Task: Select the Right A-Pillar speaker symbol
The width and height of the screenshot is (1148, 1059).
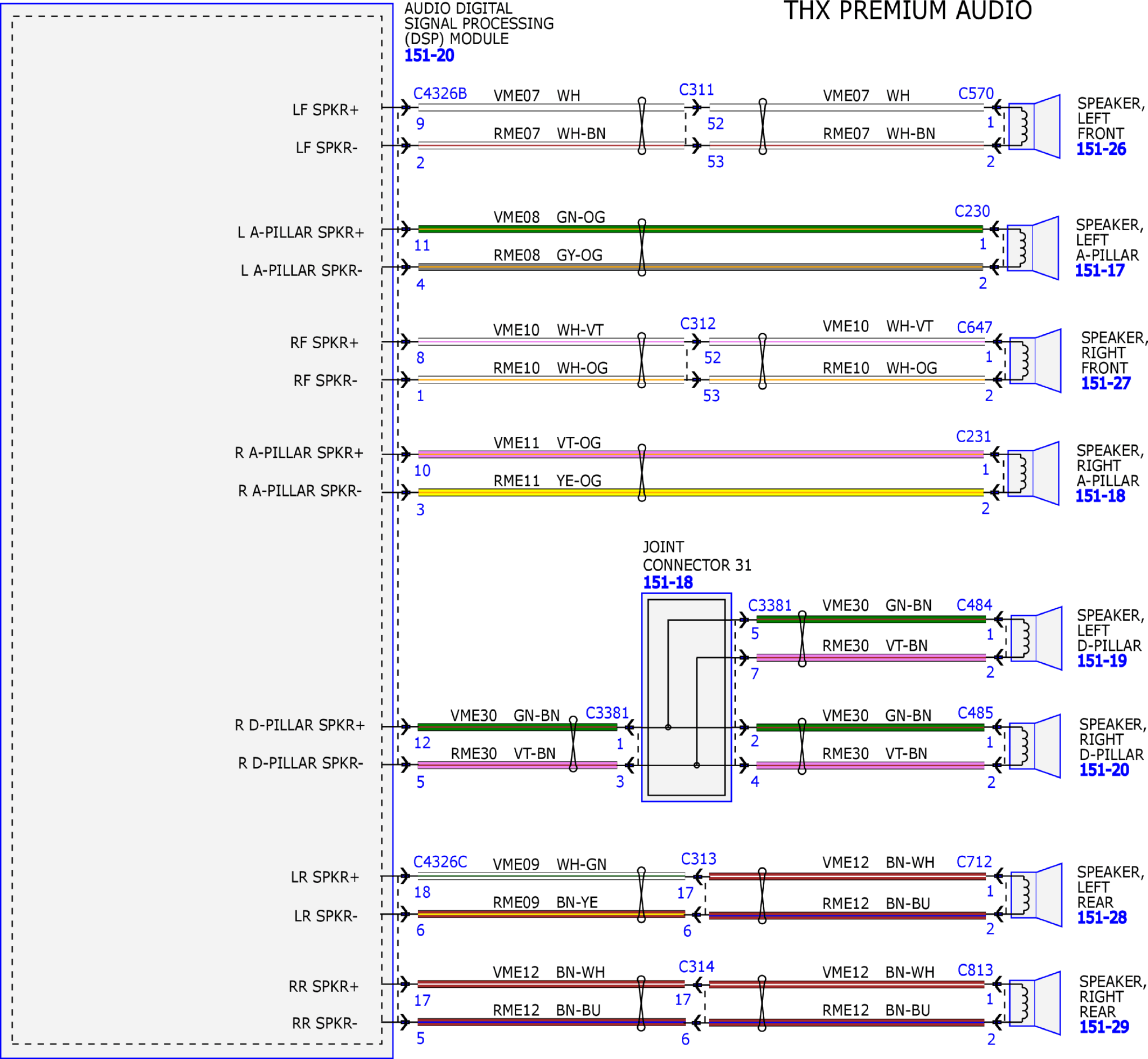Action: tap(1033, 473)
